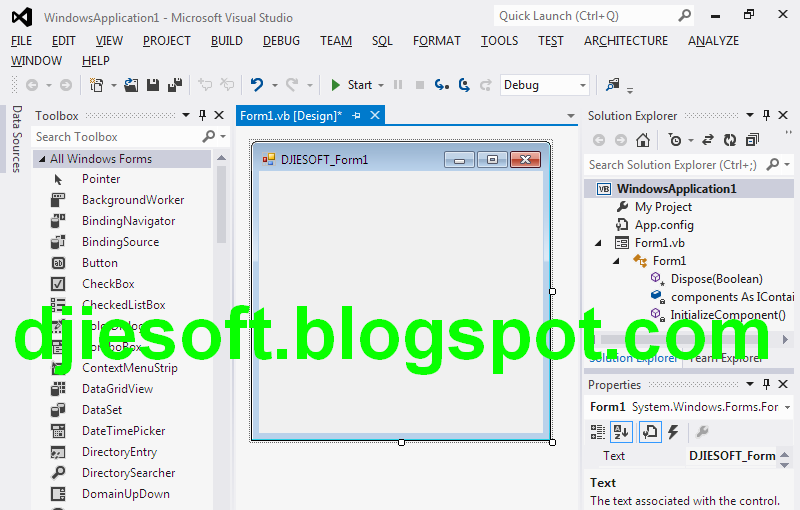The height and width of the screenshot is (510, 800).
Task: Click the Quick Launch search magnifier icon
Action: click(x=684, y=16)
